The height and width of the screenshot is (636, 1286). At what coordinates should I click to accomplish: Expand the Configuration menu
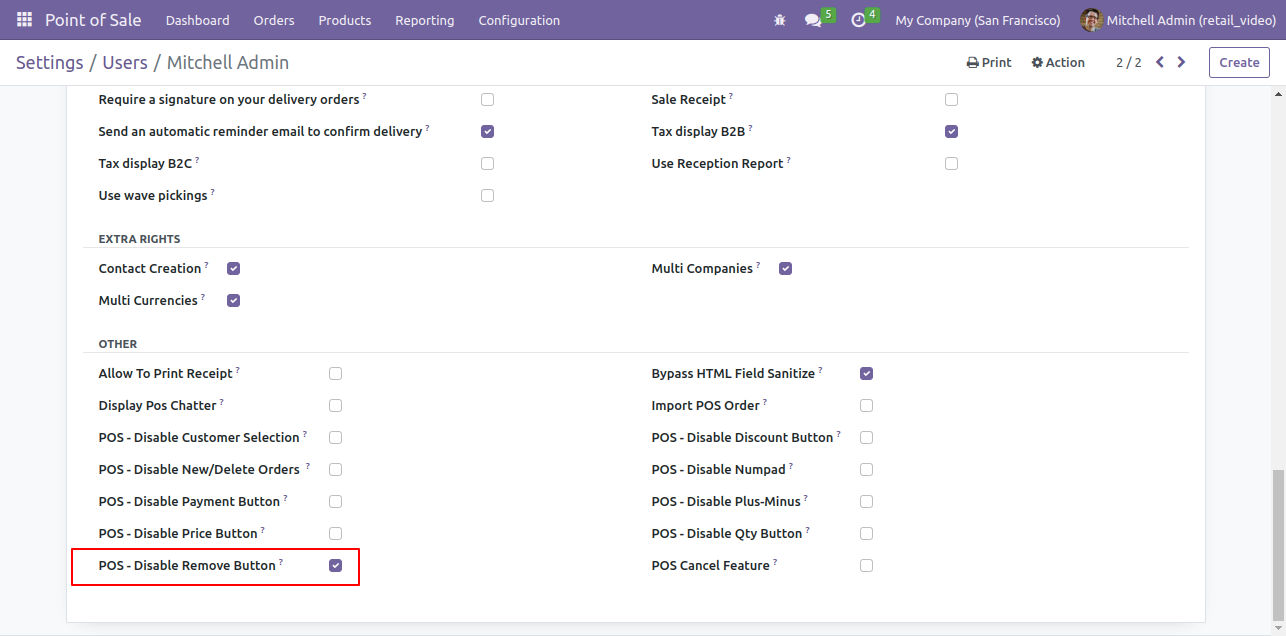519,20
